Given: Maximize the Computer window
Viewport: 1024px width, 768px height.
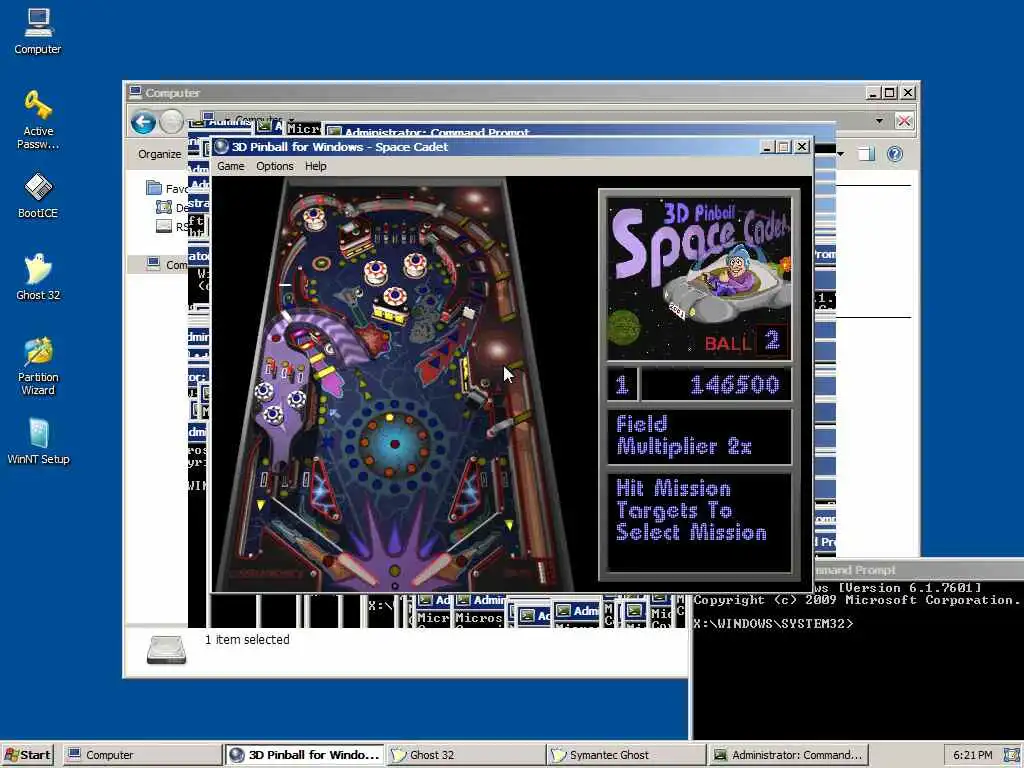Looking at the screenshot, I should point(889,93).
